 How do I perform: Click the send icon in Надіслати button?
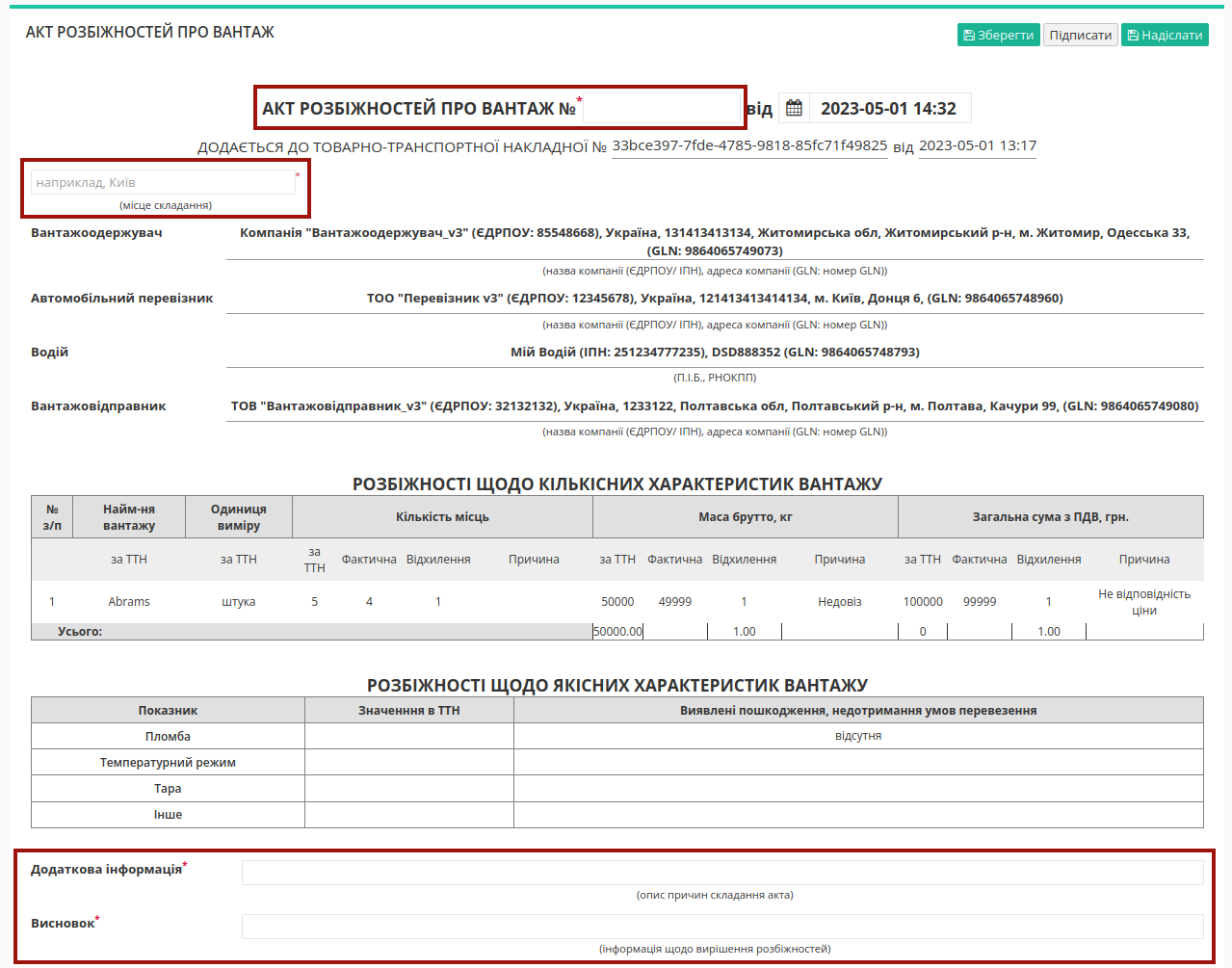[1133, 36]
